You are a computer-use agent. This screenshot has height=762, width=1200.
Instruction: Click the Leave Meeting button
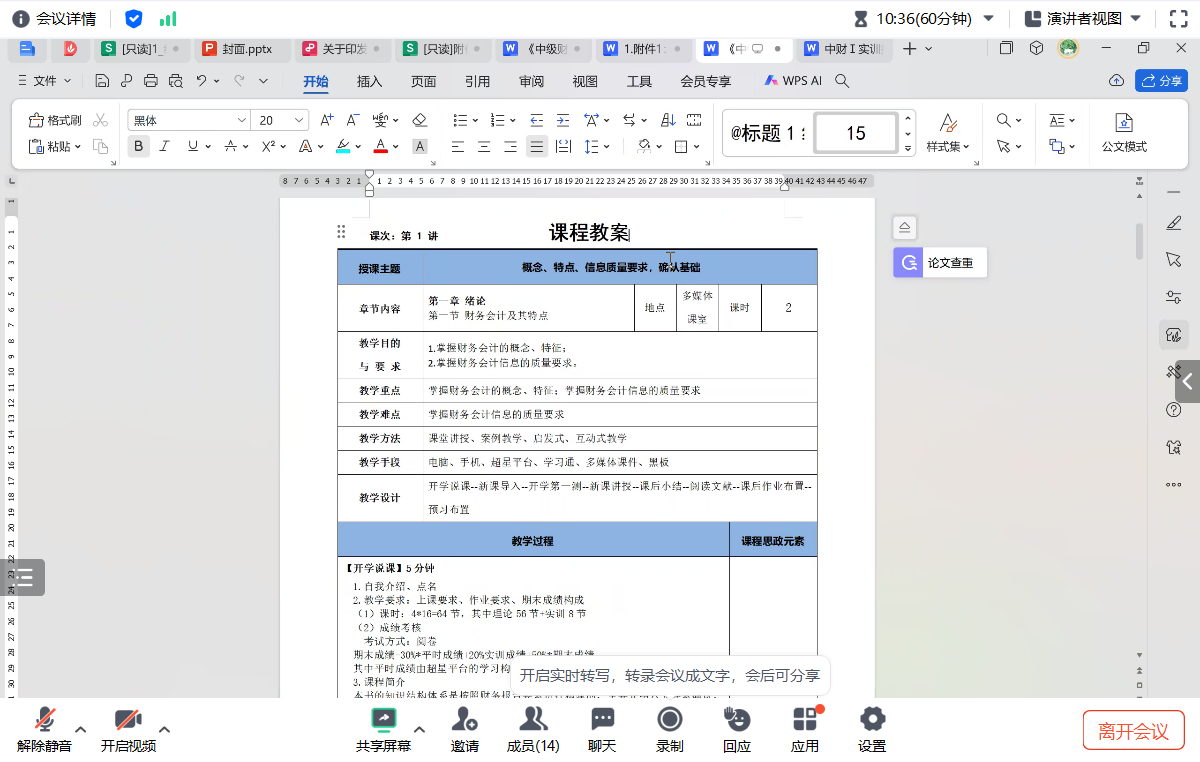(x=1133, y=730)
